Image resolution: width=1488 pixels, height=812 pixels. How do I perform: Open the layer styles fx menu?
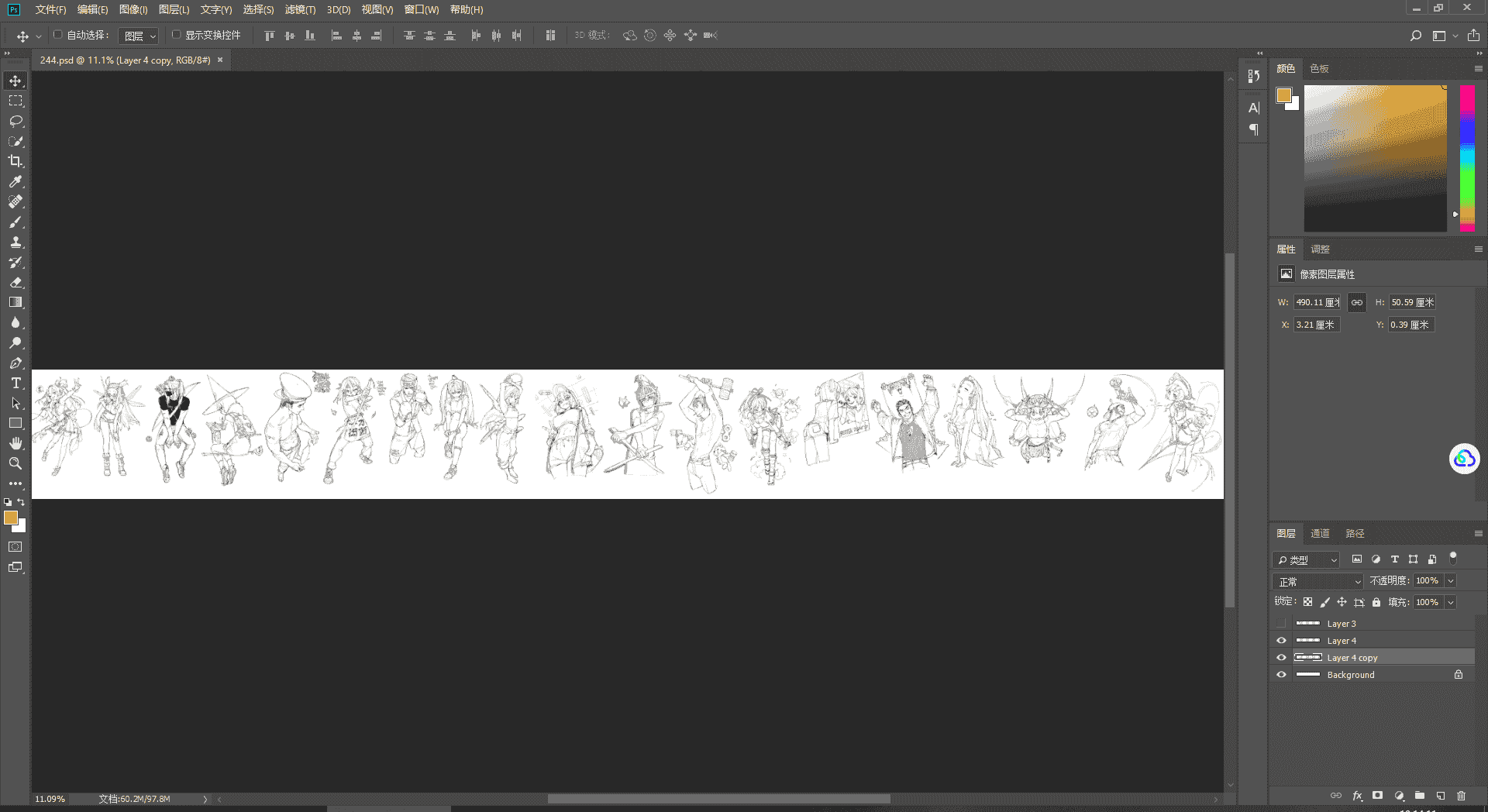pos(1357,796)
